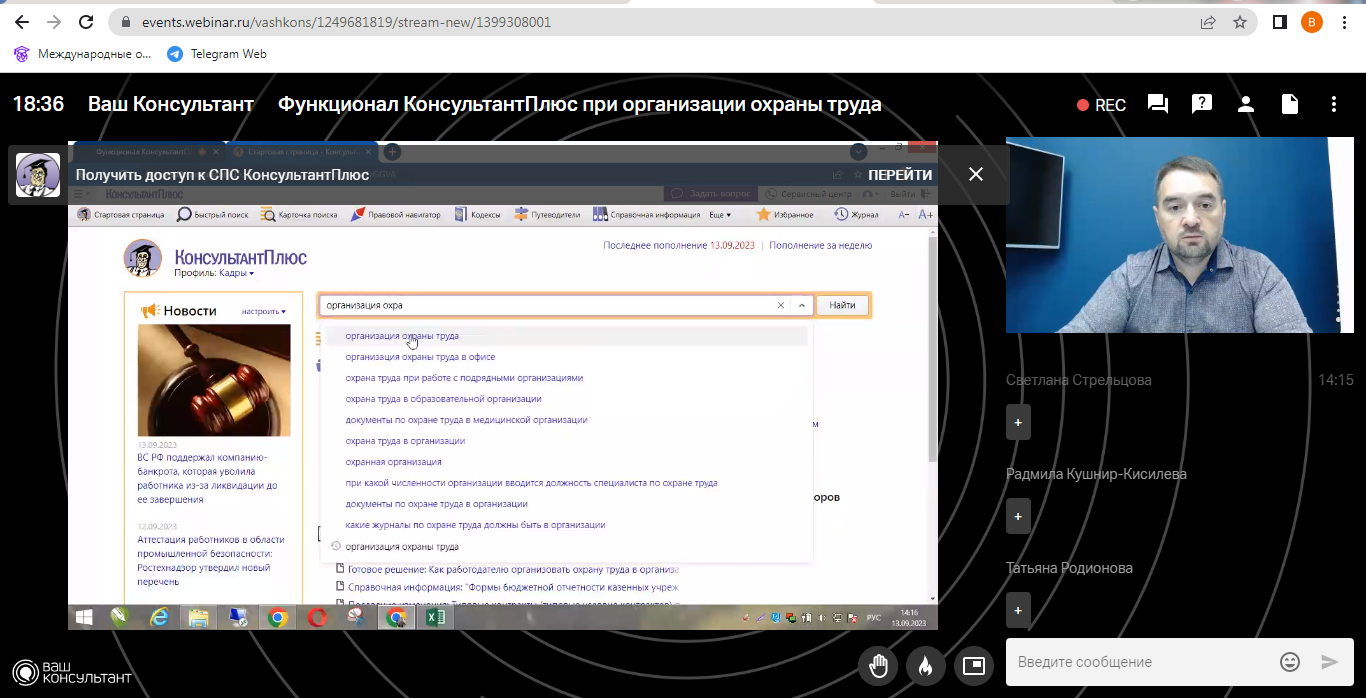Click the Найти search button
Screen dimensions: 1366x698
[x=842, y=305]
